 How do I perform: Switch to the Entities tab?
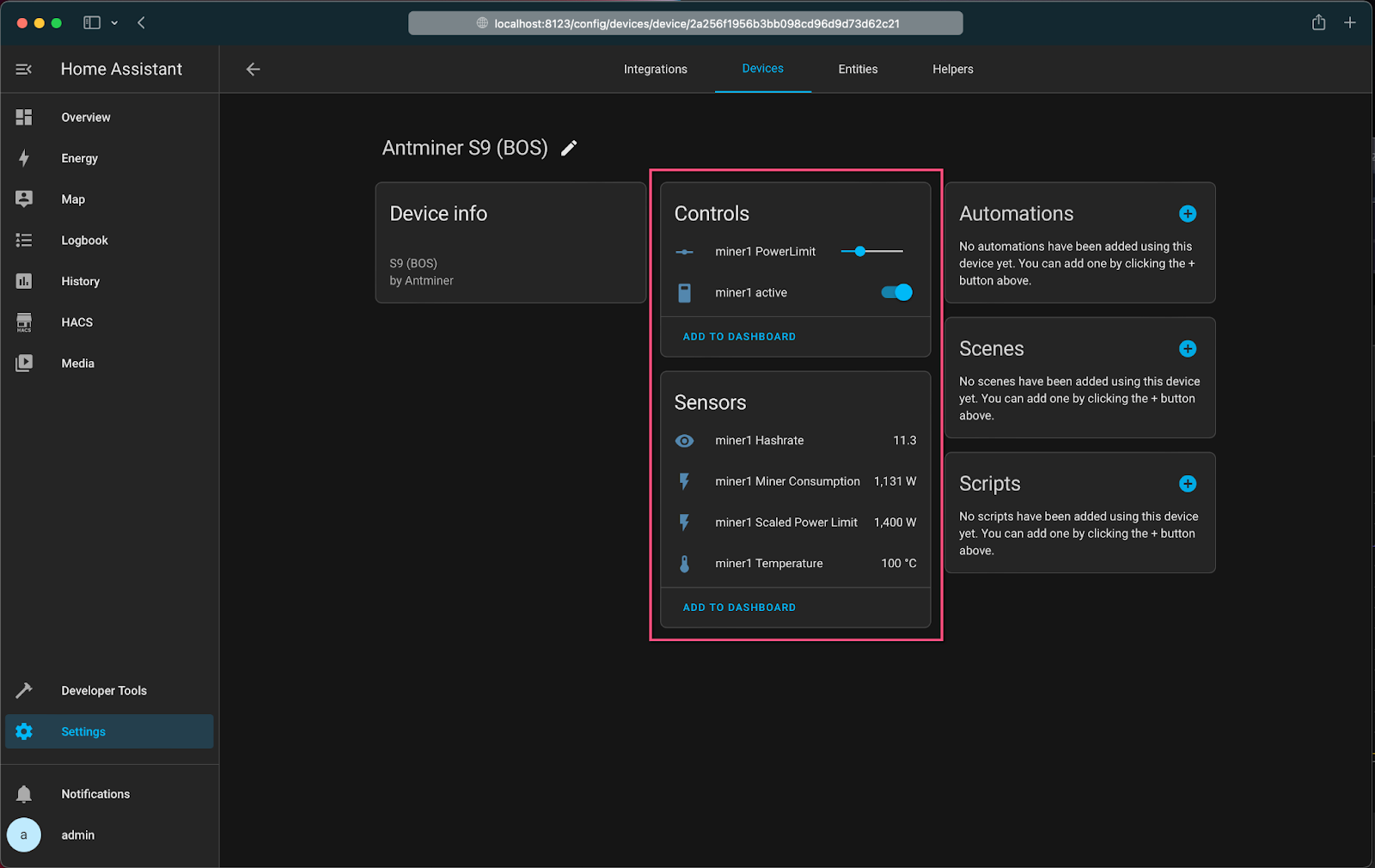coord(858,69)
